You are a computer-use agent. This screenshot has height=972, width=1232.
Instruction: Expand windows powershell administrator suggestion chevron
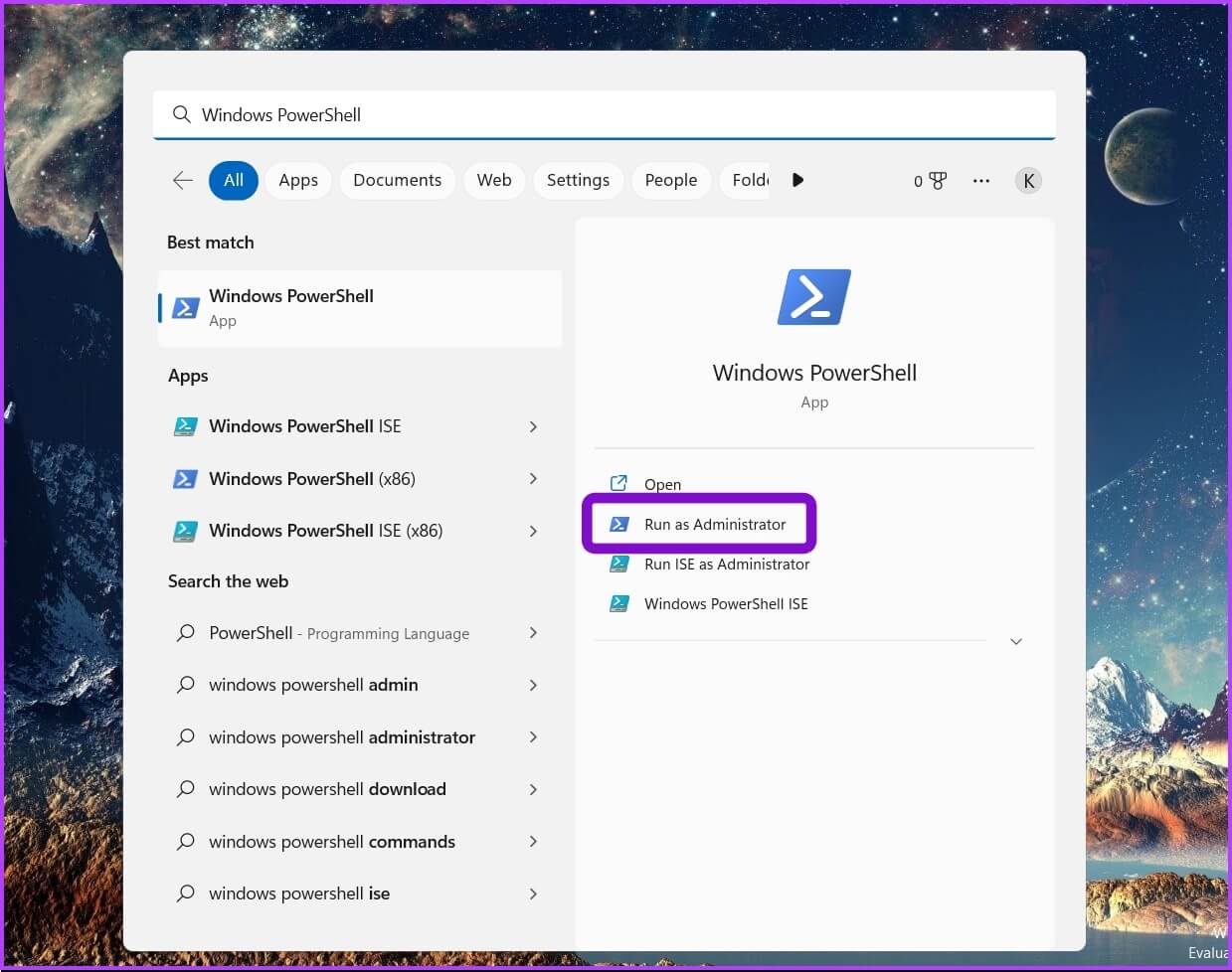(533, 737)
